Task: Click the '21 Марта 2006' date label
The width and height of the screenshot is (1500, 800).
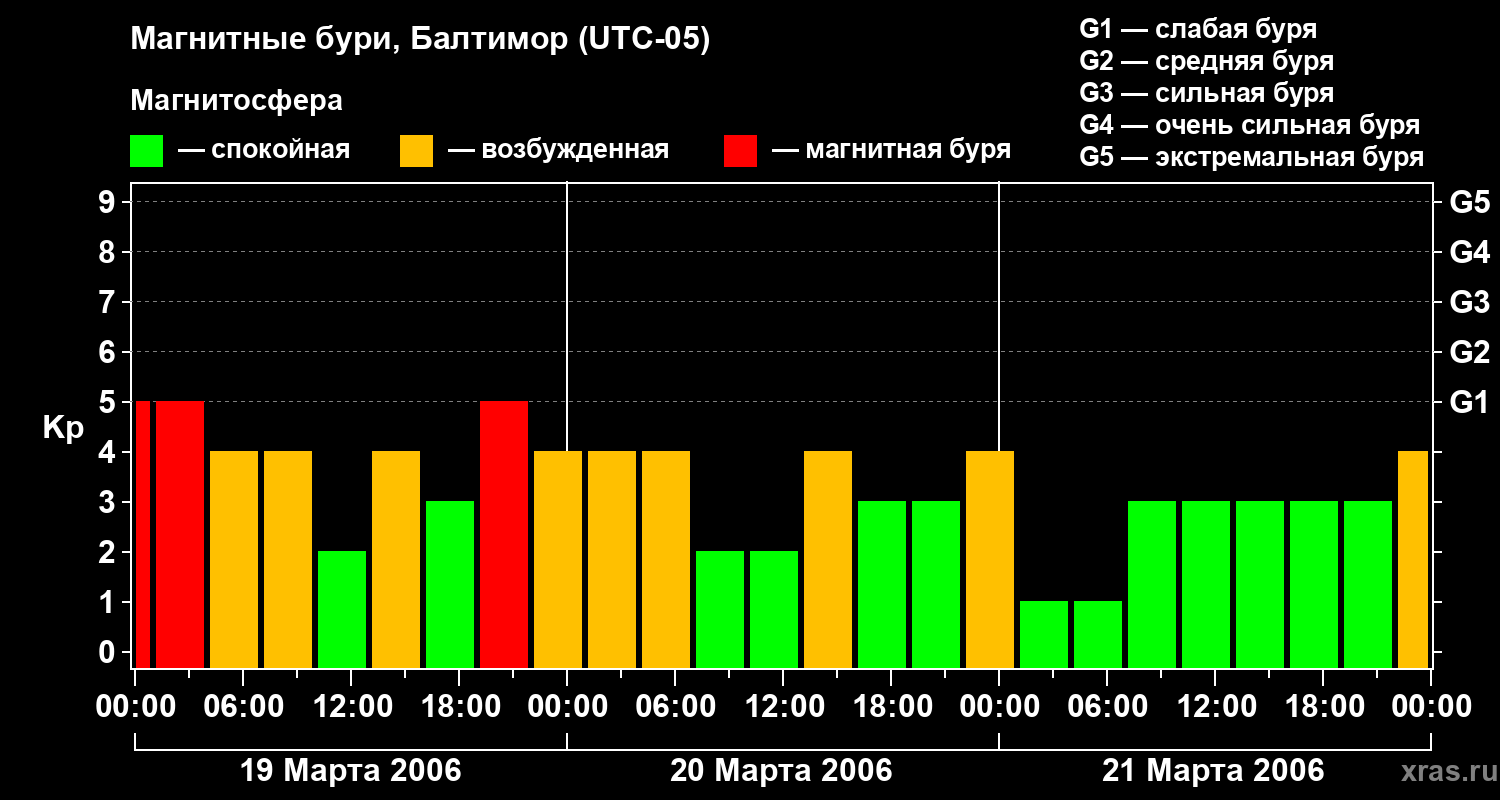Action: pos(1213,771)
